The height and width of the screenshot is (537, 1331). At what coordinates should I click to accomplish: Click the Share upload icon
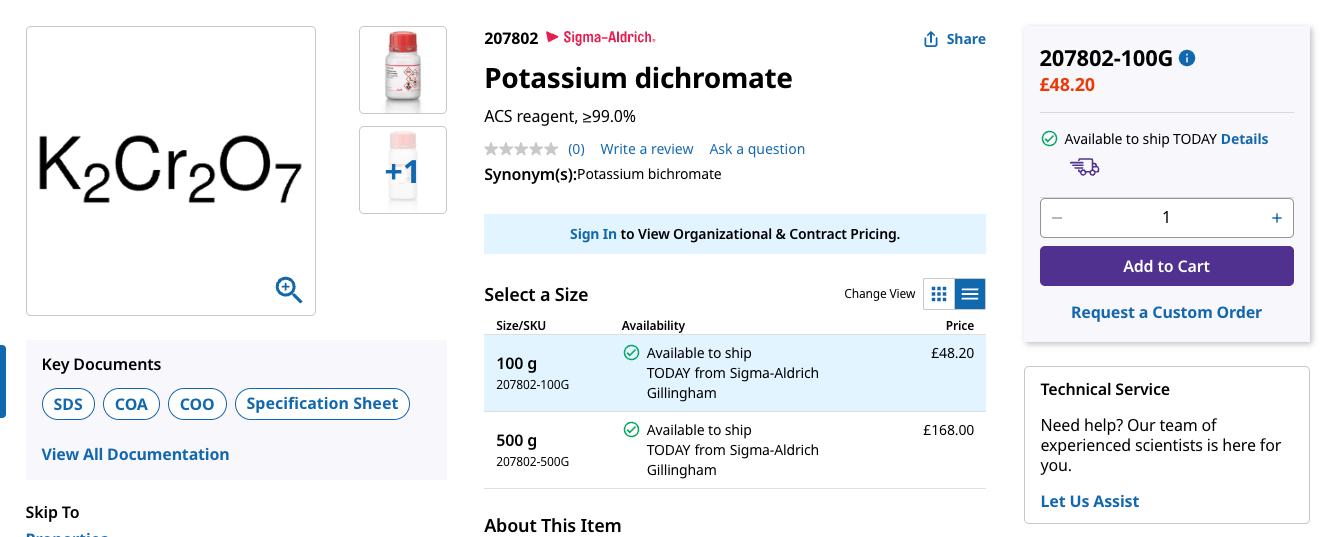tap(931, 39)
